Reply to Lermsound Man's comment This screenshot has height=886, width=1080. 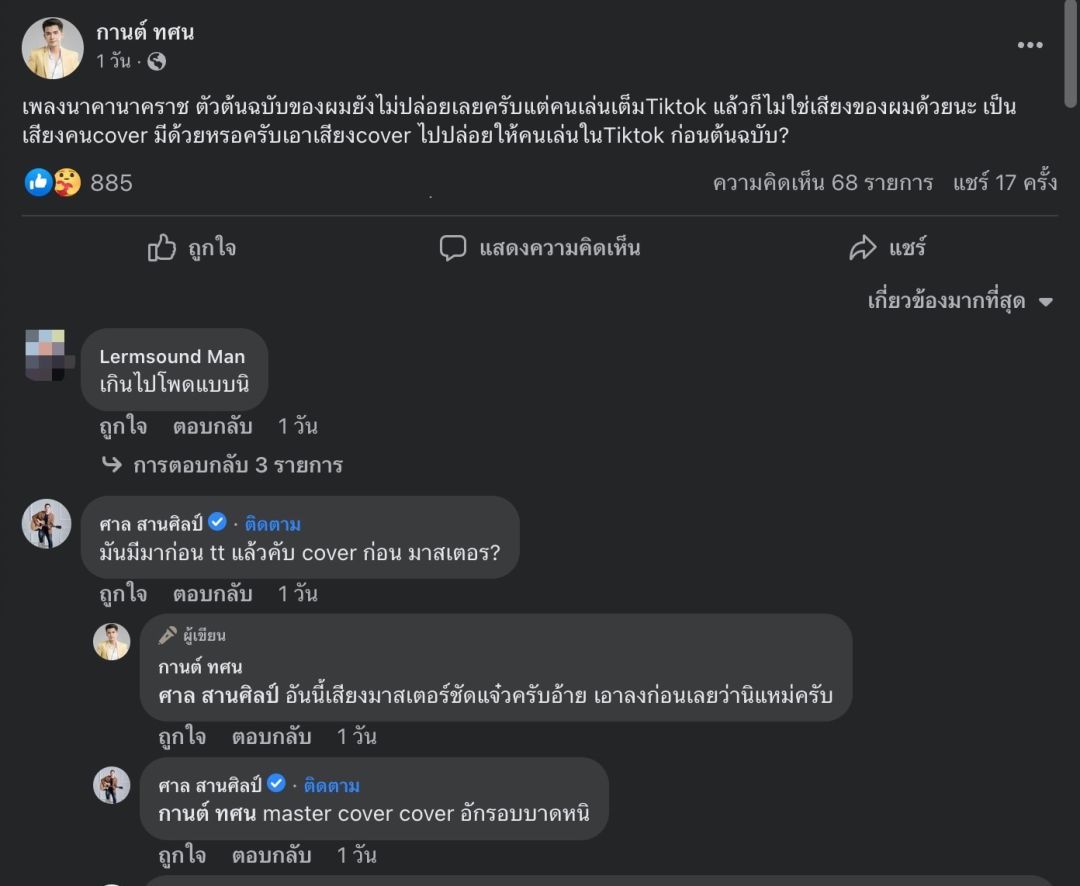(212, 427)
